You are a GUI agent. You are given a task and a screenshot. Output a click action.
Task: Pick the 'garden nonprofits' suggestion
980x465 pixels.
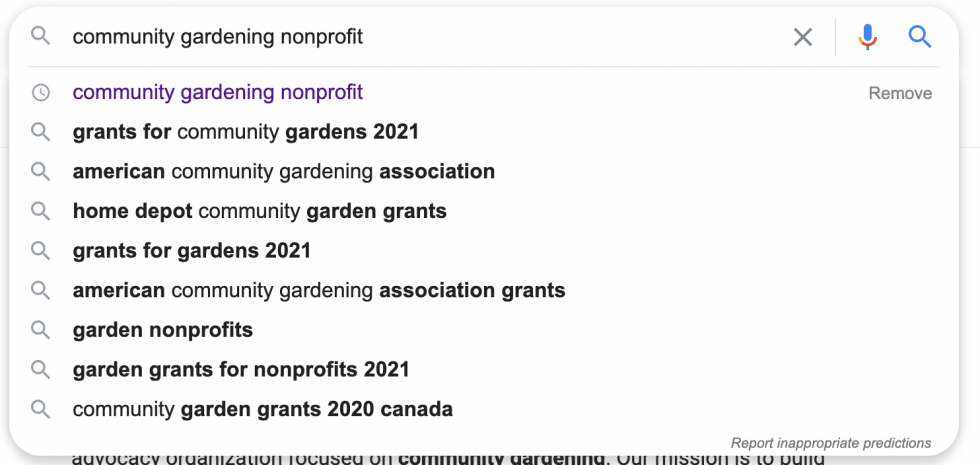pos(162,329)
